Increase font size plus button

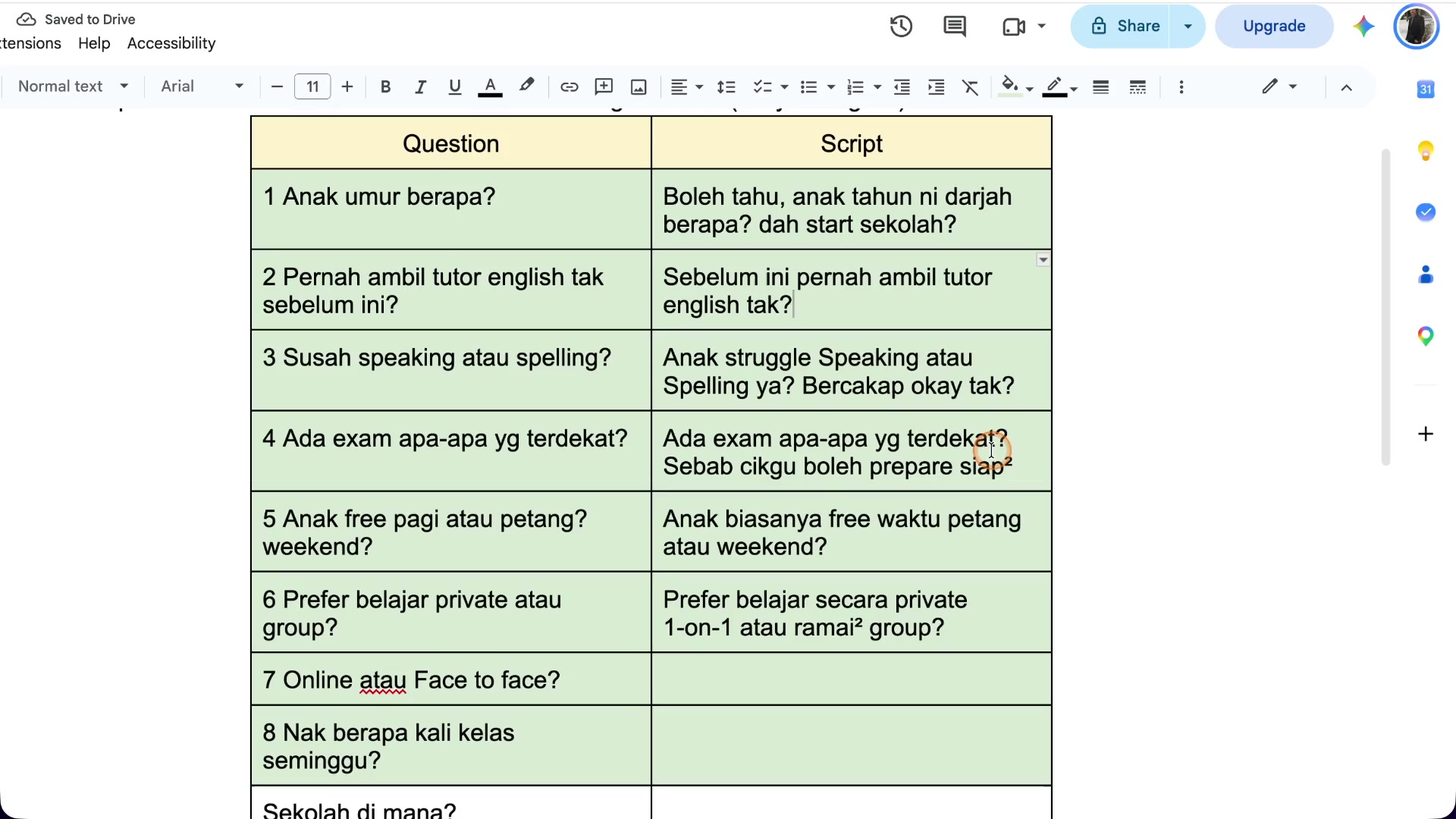coord(347,87)
